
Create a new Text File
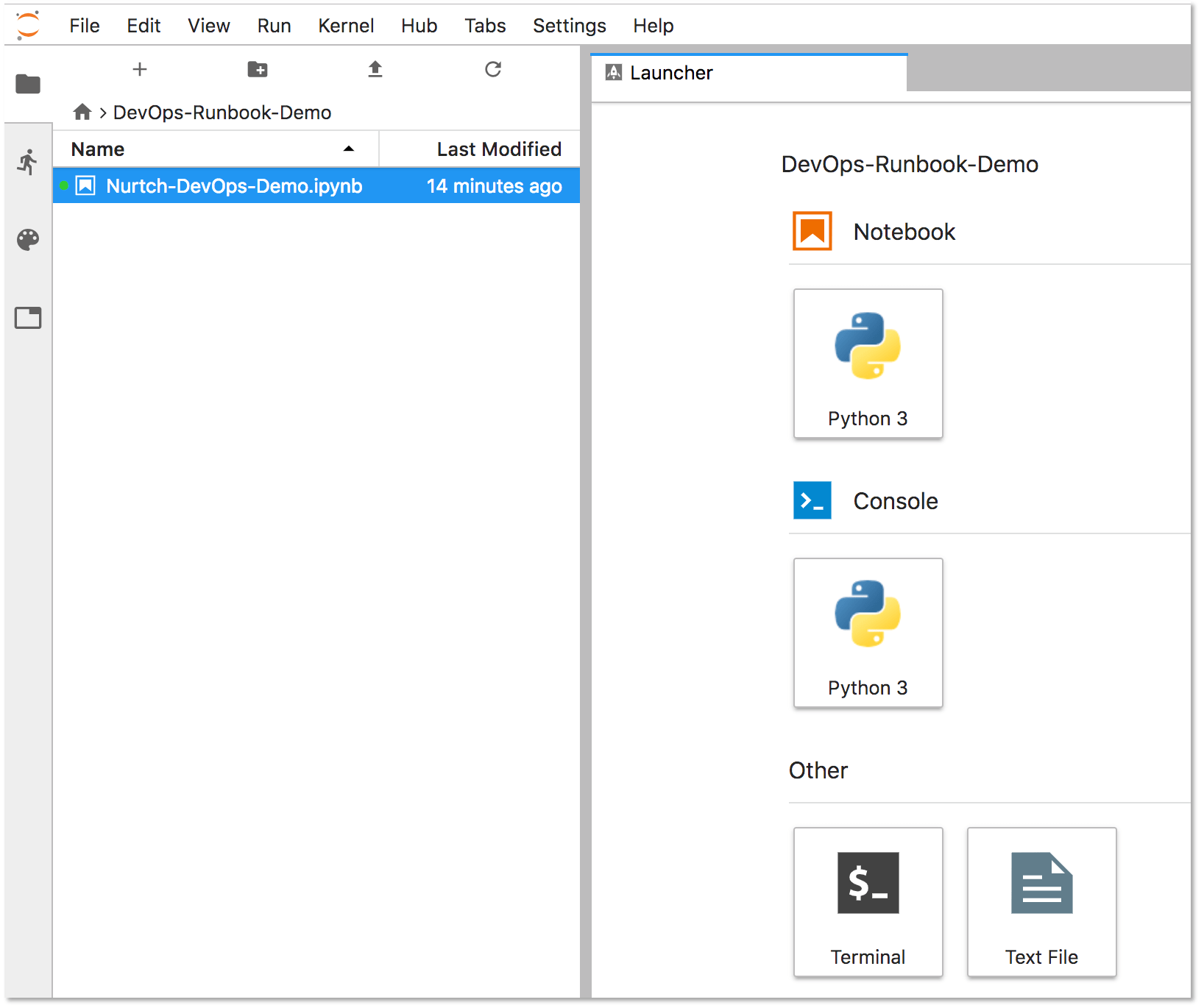point(1041,902)
